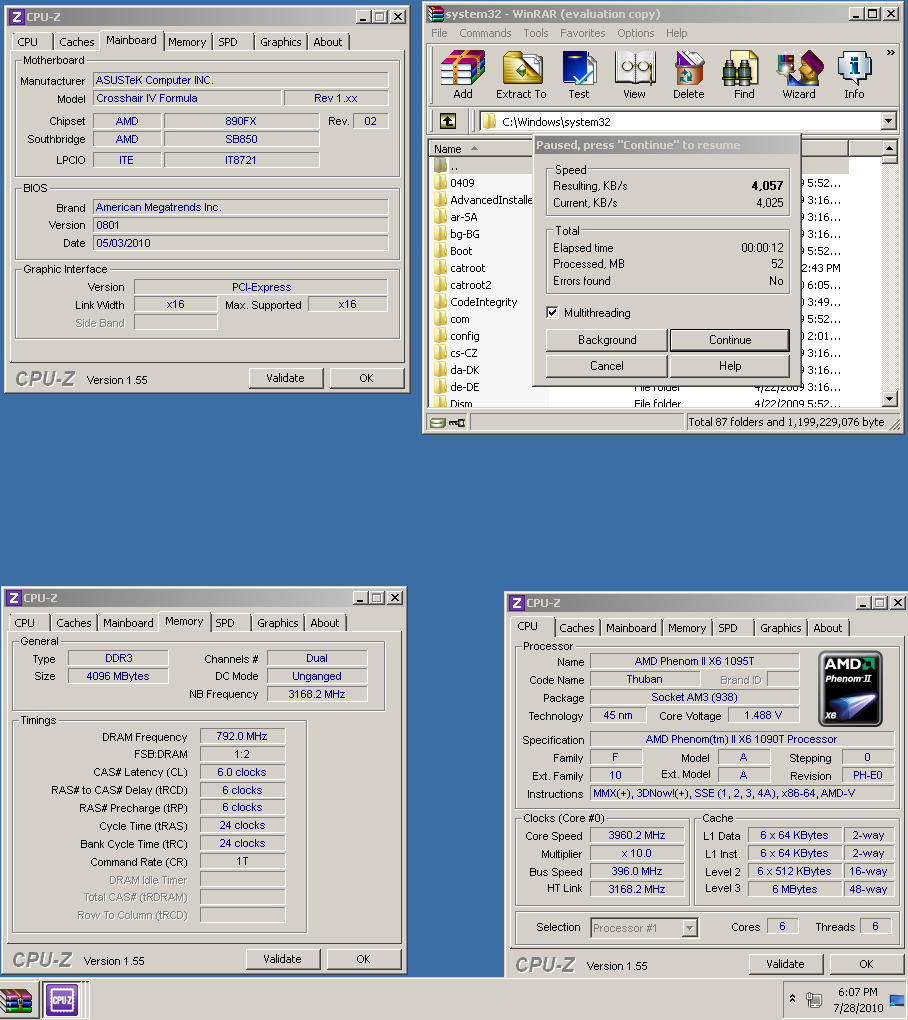
Task: Click Validate in the CPU tab window
Action: [x=785, y=964]
